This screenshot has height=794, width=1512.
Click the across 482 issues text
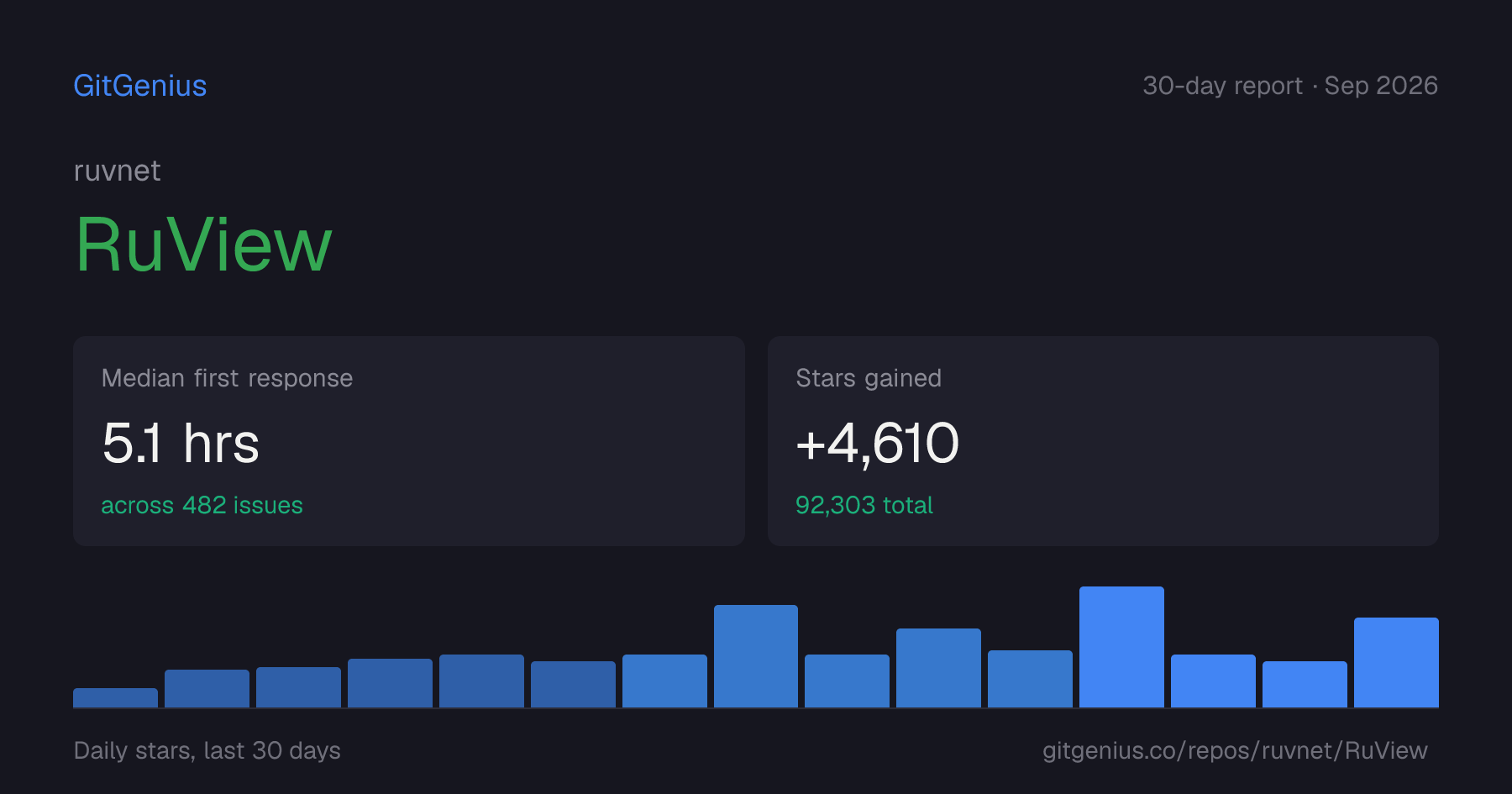tap(202, 505)
